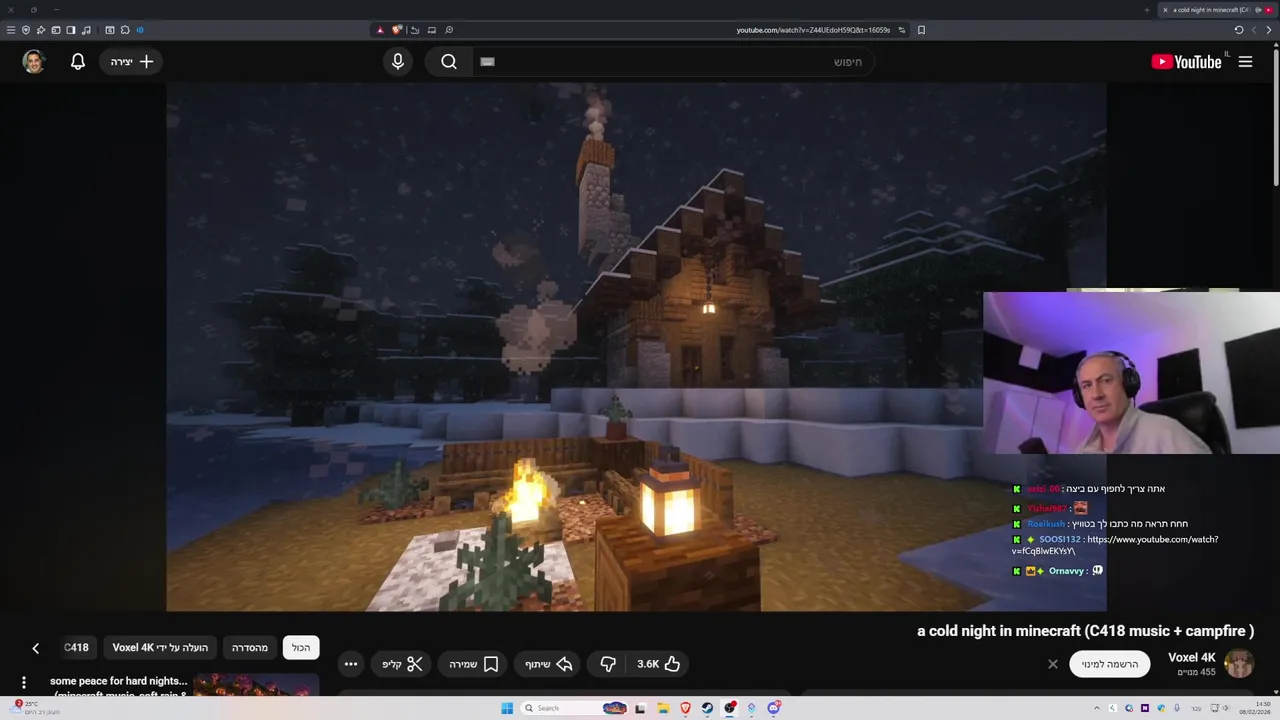Open a new browser tab
The image size is (1280, 720).
(1147, 10)
